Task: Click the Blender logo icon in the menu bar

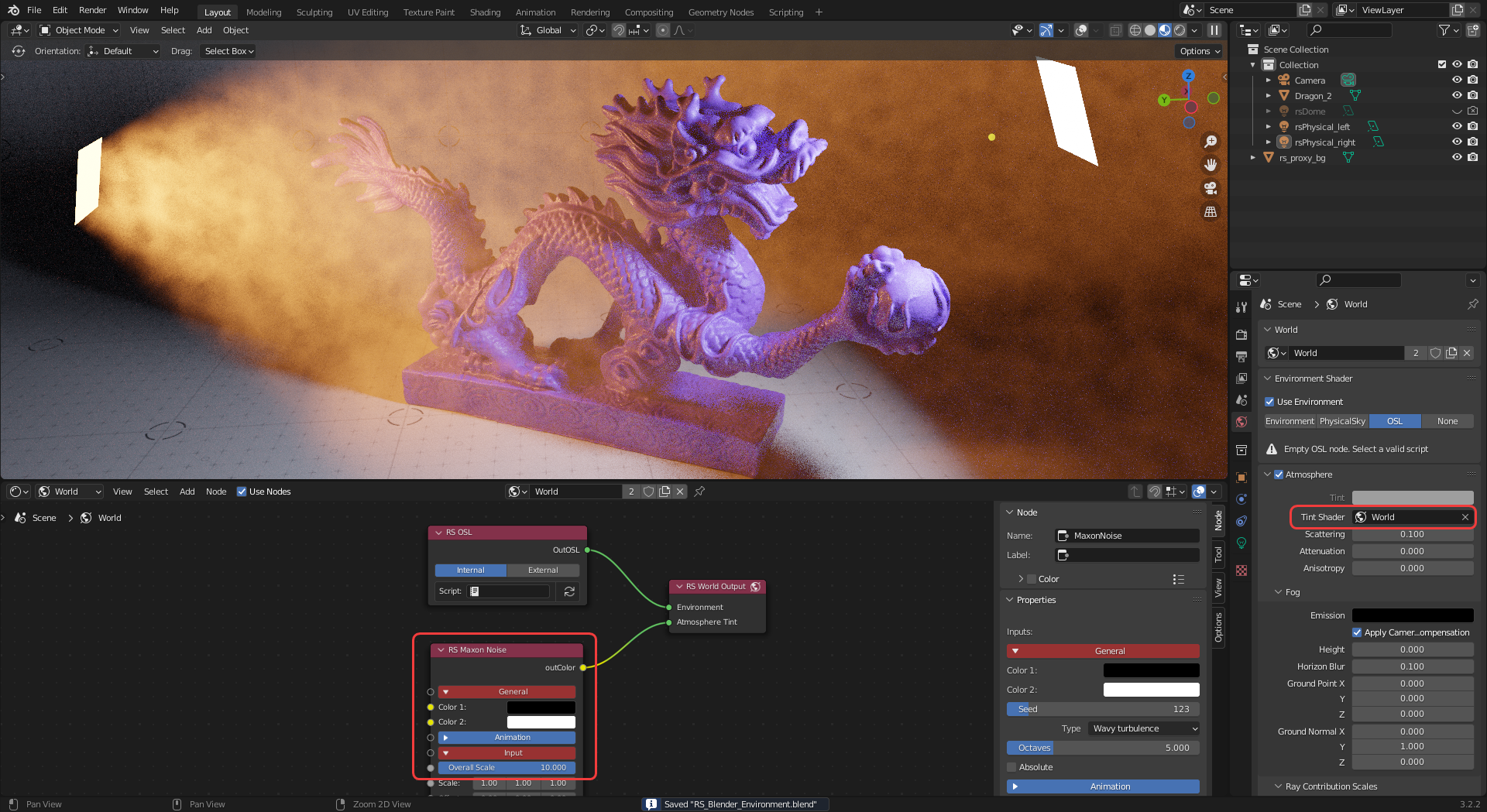Action: tap(13, 10)
